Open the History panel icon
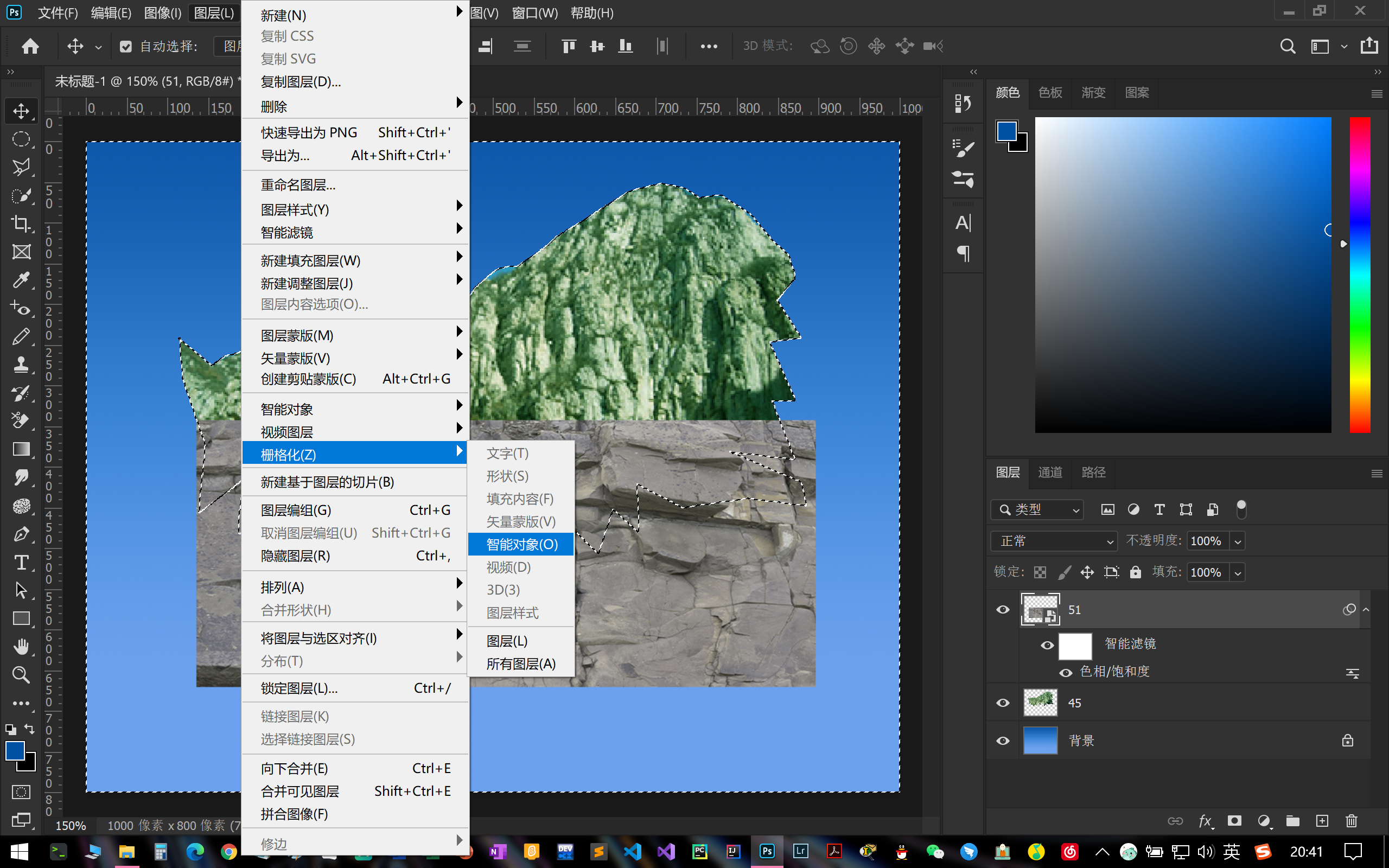Screen dimensions: 1389x868 pyautogui.click(x=963, y=104)
